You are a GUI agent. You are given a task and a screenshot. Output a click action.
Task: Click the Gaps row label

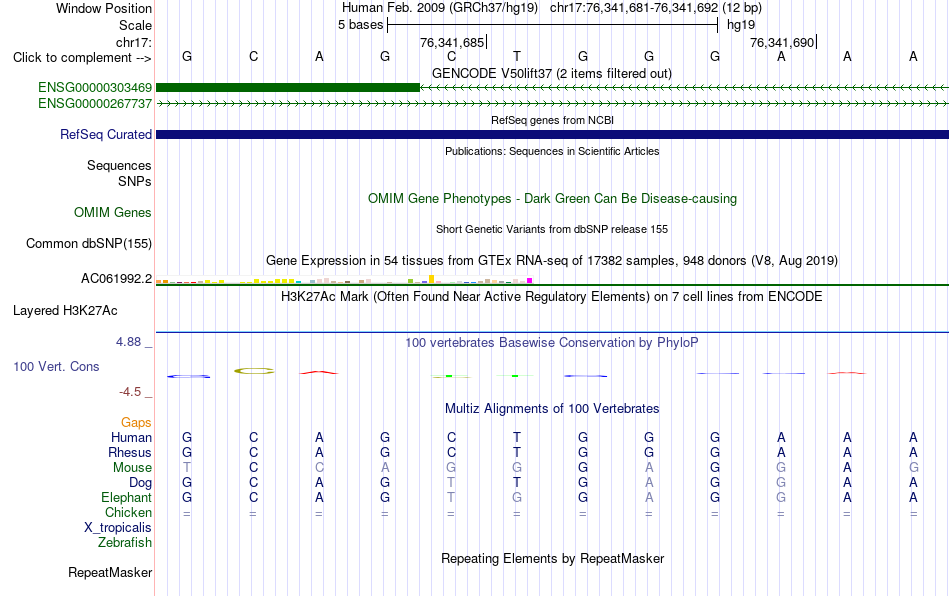point(136,422)
